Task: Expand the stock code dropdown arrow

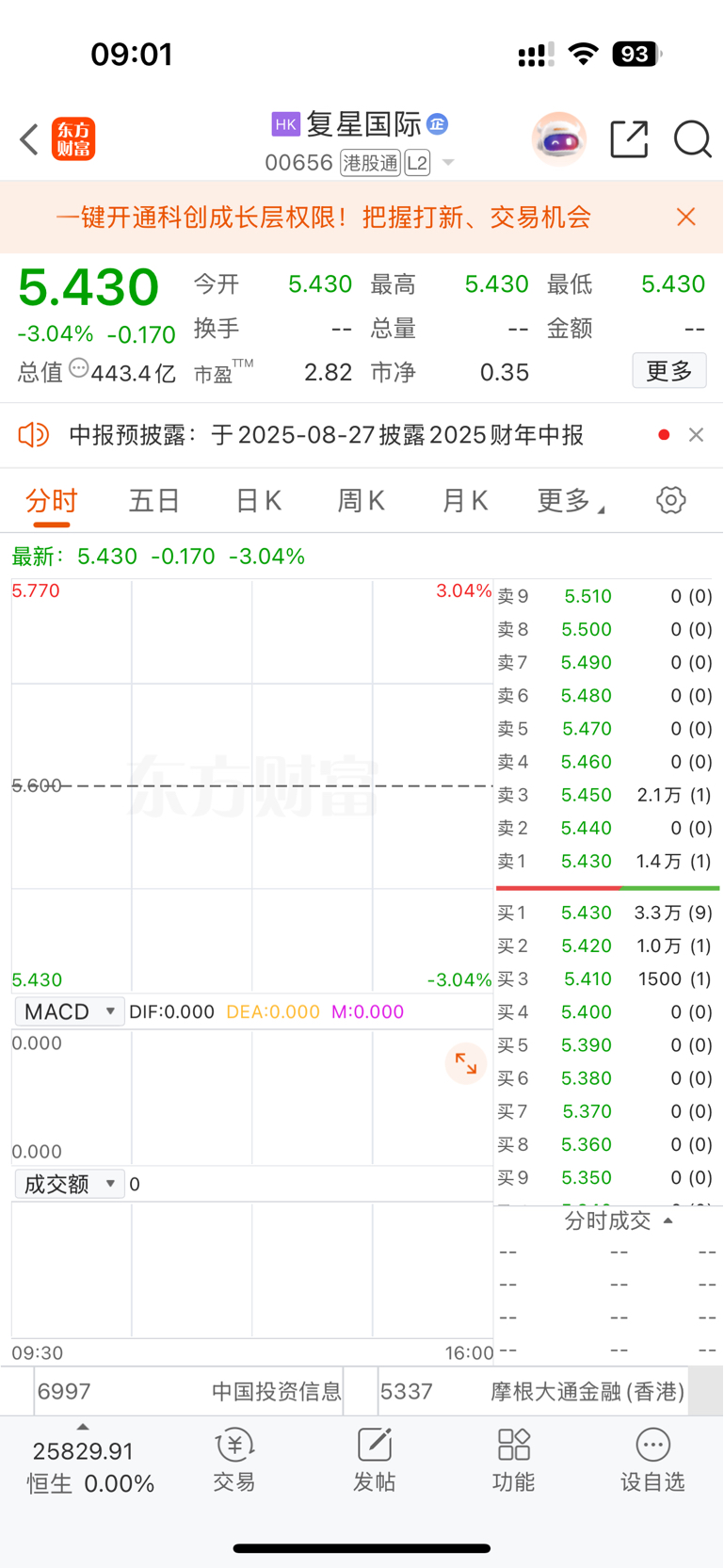Action: point(448,163)
